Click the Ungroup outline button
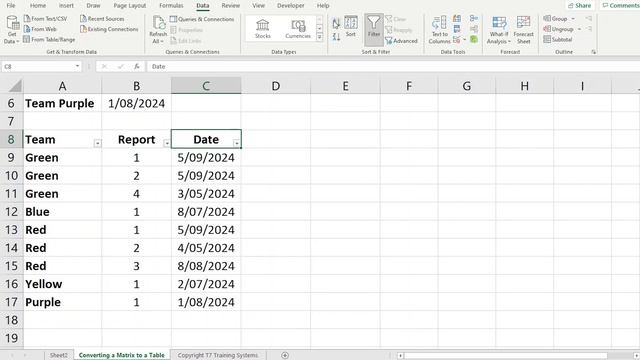Viewport: 640px width, 360px height. tap(558, 29)
